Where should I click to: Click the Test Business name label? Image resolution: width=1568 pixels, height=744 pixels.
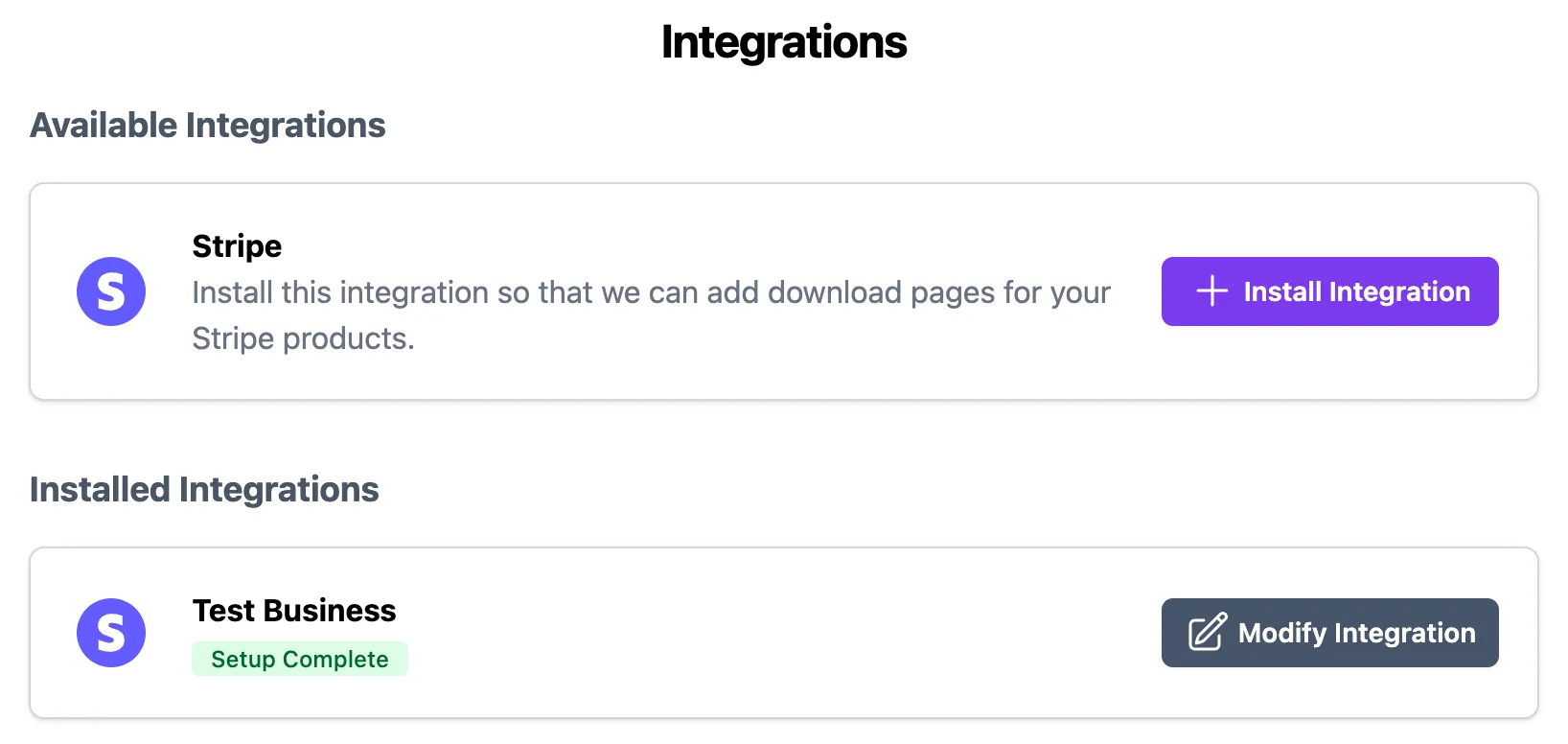(x=293, y=610)
